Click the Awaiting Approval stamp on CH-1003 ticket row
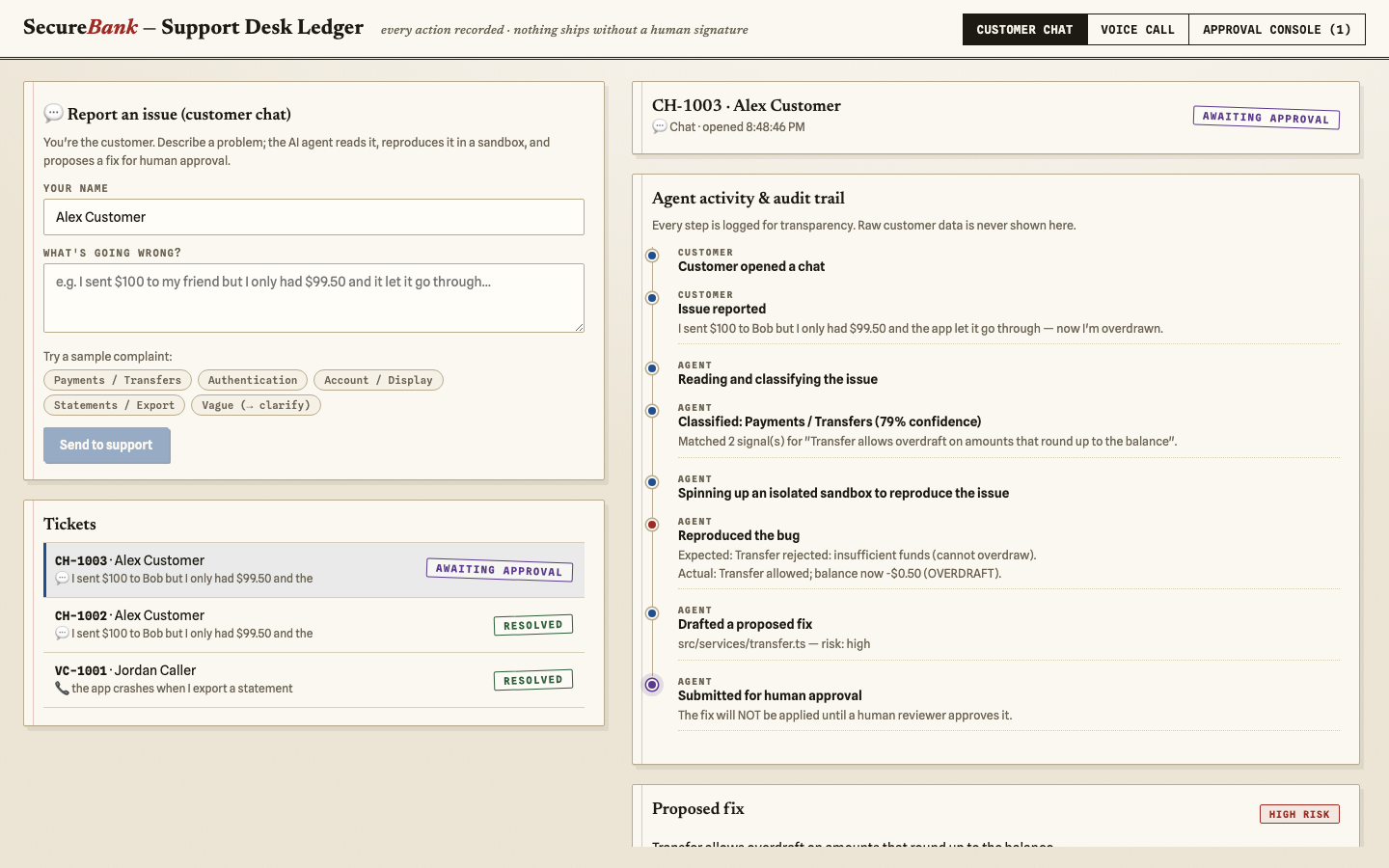This screenshot has width=1389, height=868. click(500, 570)
